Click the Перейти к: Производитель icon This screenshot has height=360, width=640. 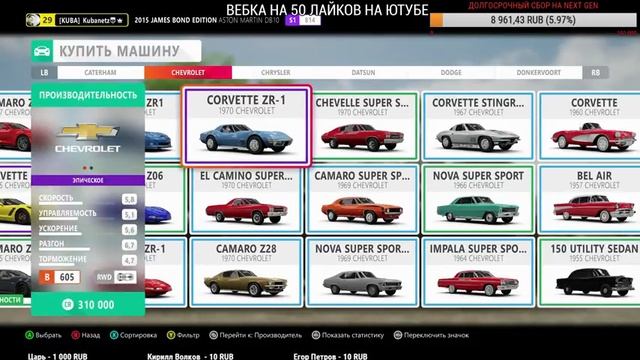click(213, 335)
